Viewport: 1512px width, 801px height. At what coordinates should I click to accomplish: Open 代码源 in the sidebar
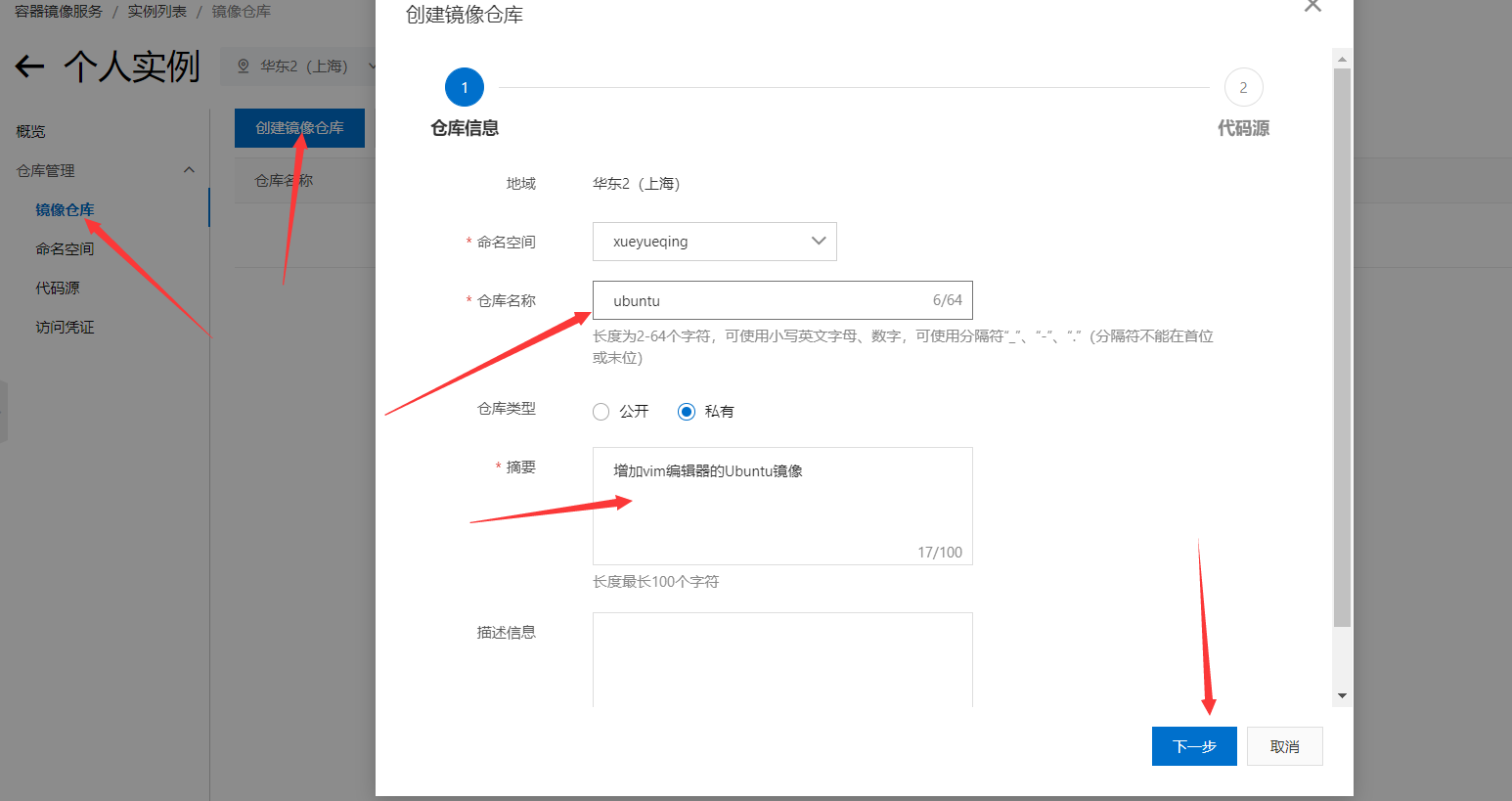click(58, 288)
